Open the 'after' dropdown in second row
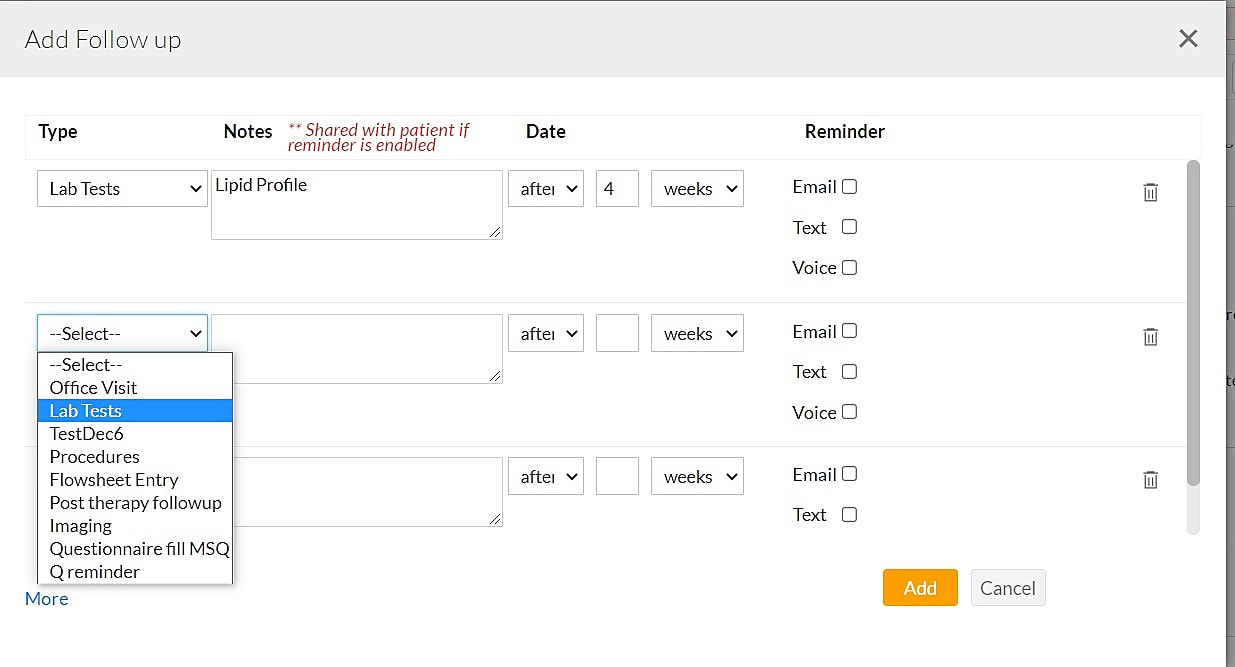The height and width of the screenshot is (667, 1235). [x=546, y=334]
